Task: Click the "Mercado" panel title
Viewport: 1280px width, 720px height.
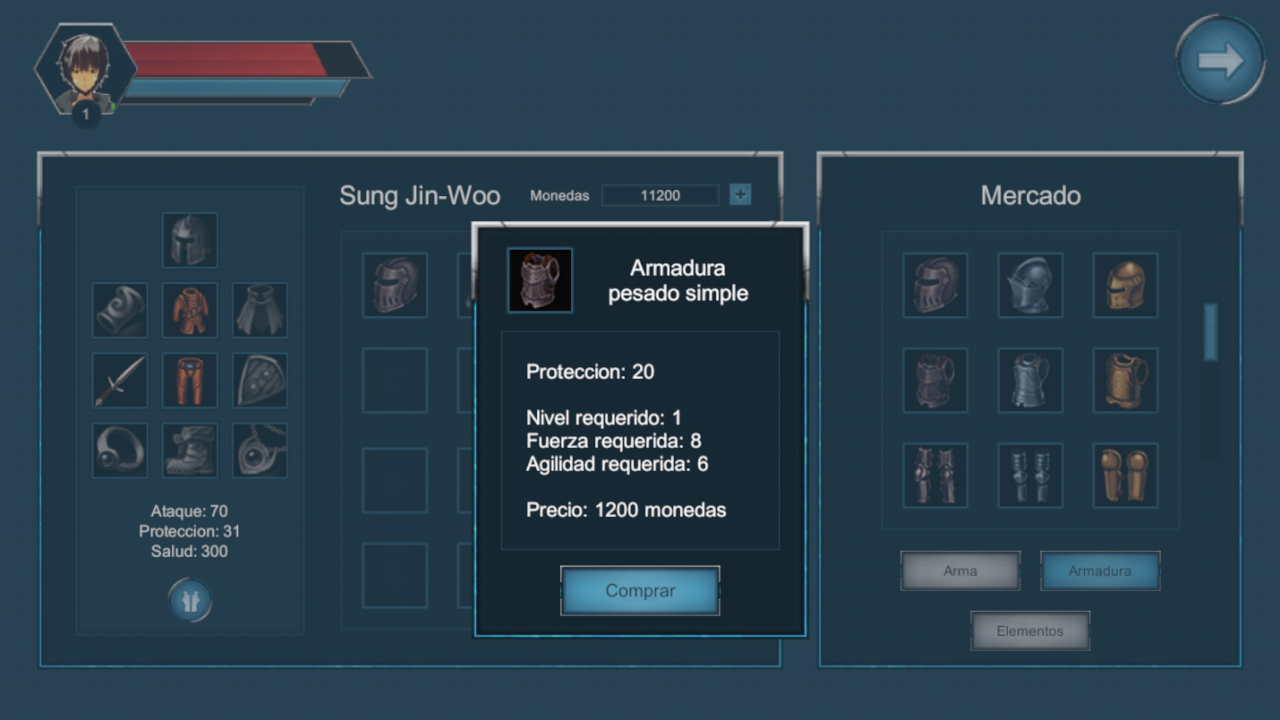Action: [x=1030, y=195]
